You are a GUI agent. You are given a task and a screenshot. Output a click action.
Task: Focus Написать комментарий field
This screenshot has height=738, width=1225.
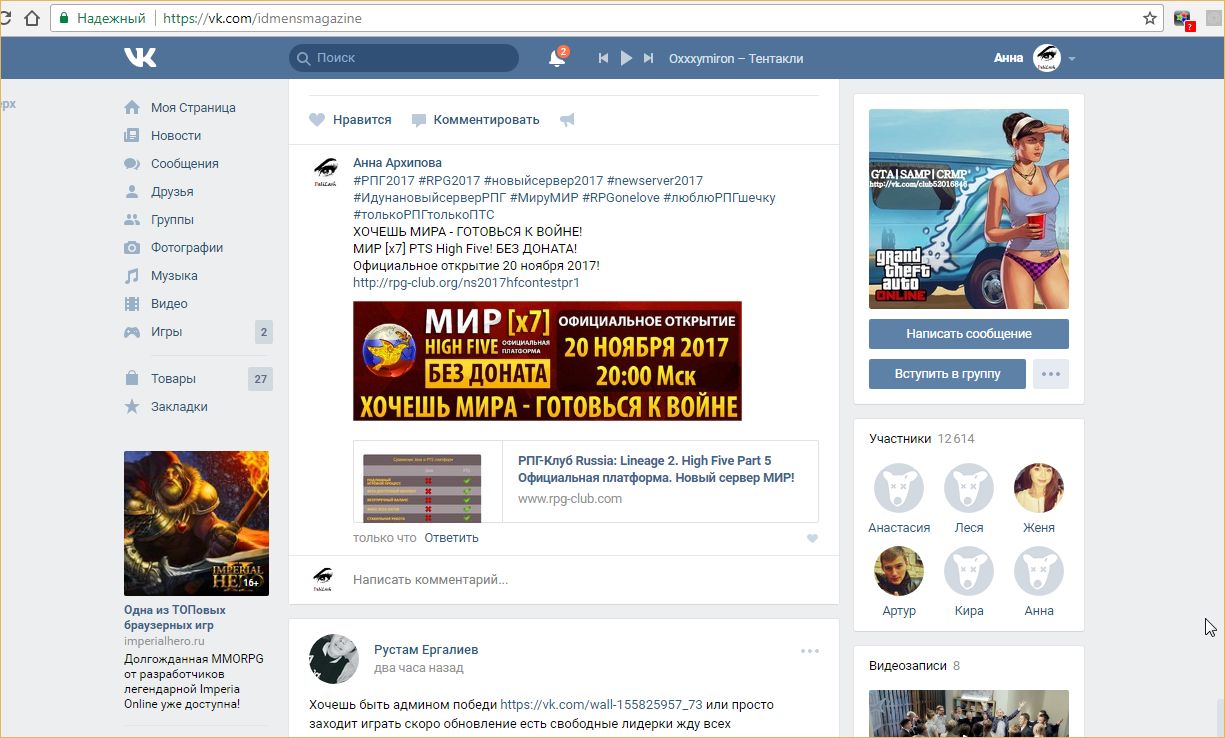(585, 579)
